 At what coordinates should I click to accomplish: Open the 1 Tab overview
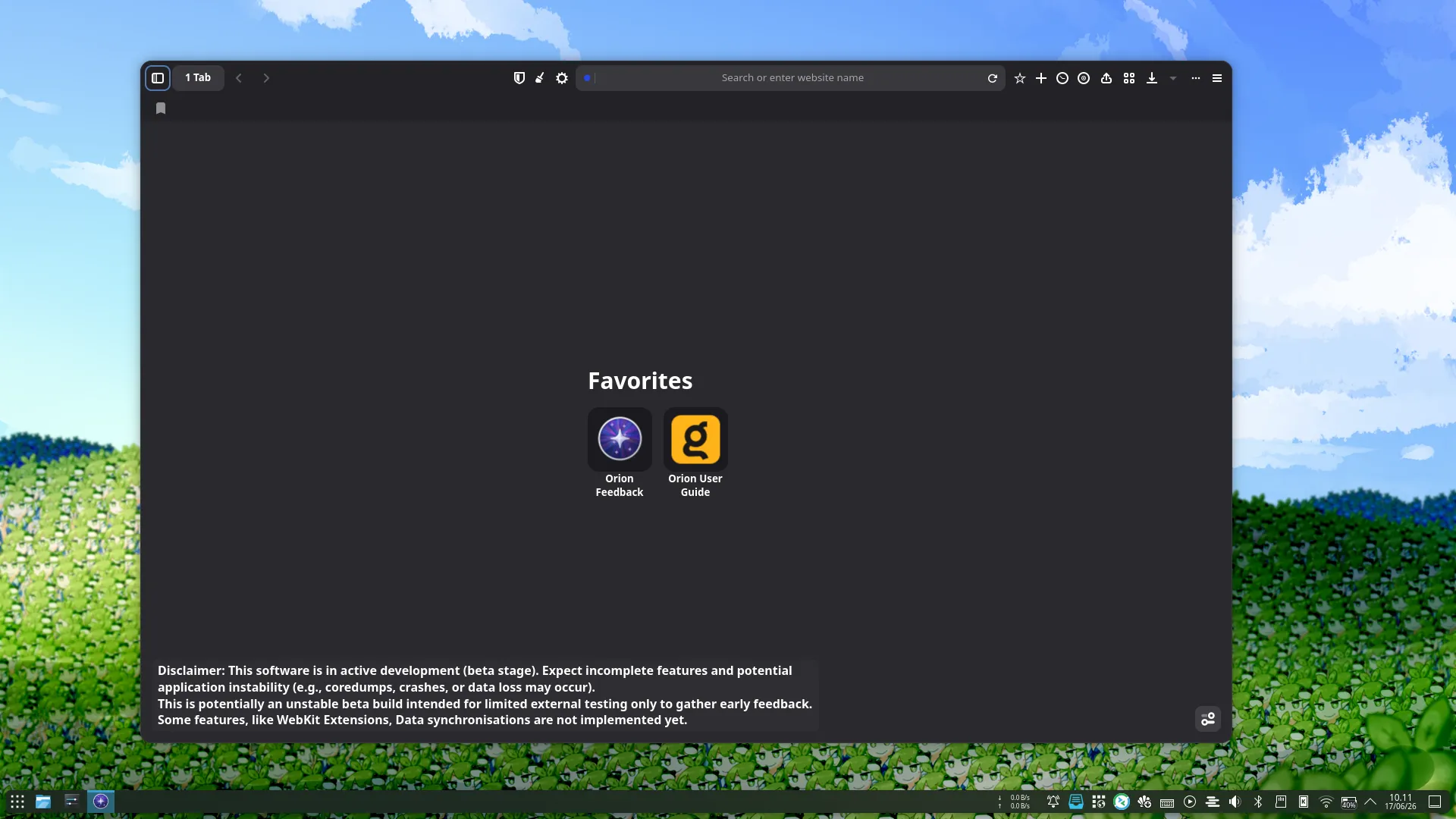tap(198, 78)
